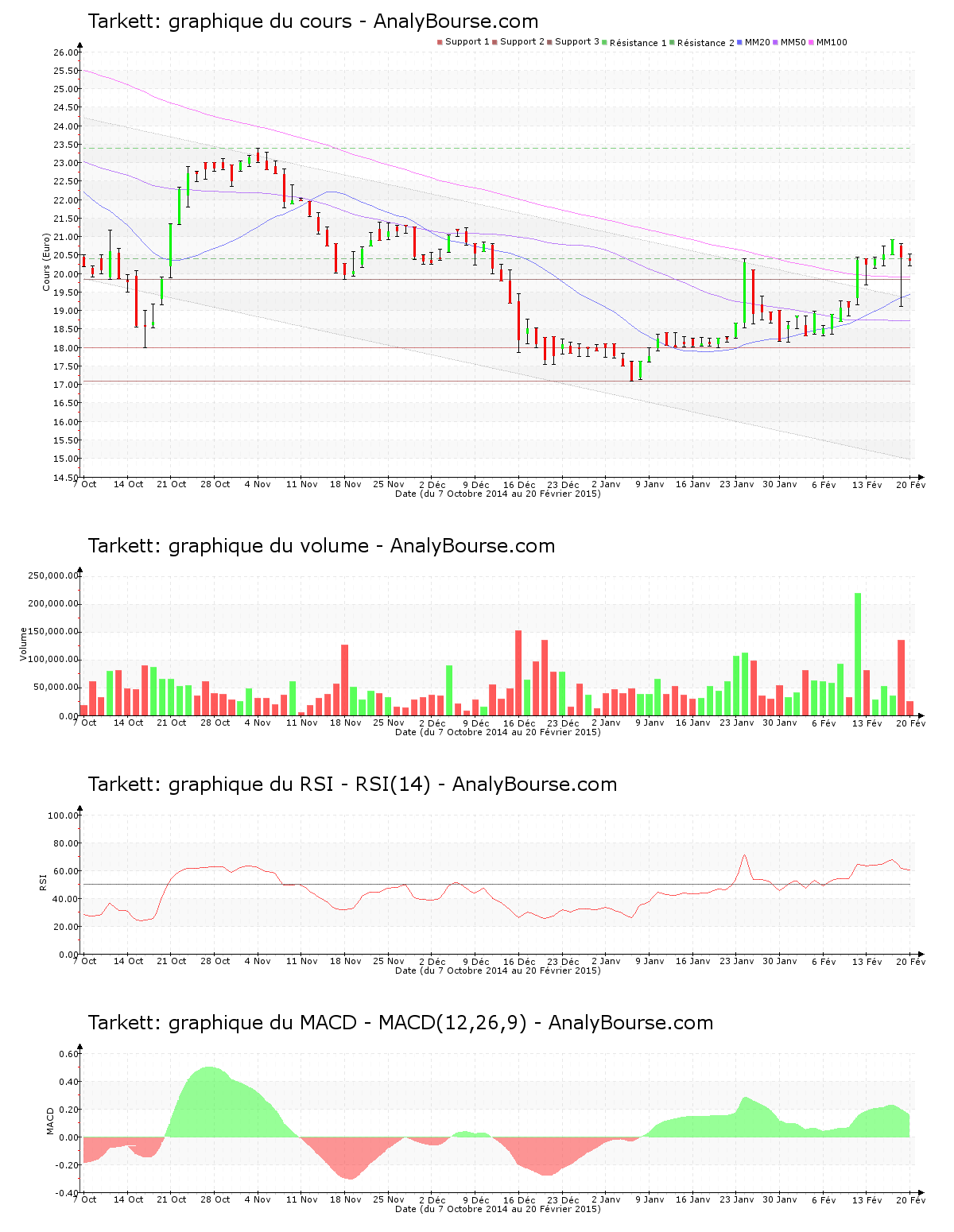Click the 'Date (du 7 Octobre 2014...)' caption under the price chart
Viewport: 954px width, 1232px height.
[x=498, y=494]
